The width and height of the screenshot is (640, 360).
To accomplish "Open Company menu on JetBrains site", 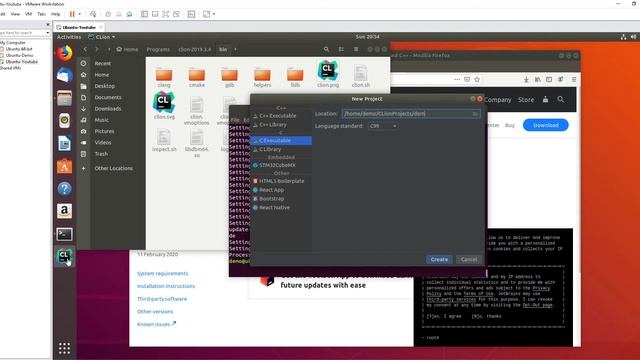I will coord(498,100).
